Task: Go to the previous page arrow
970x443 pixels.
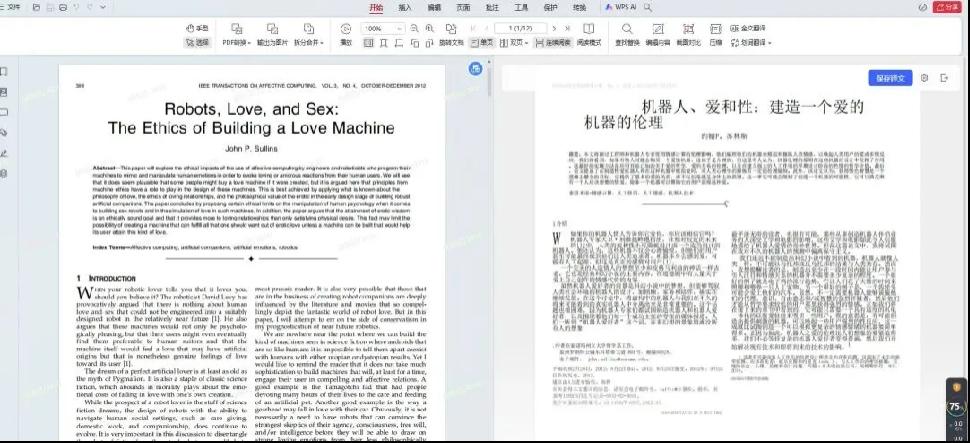Action: (x=487, y=28)
